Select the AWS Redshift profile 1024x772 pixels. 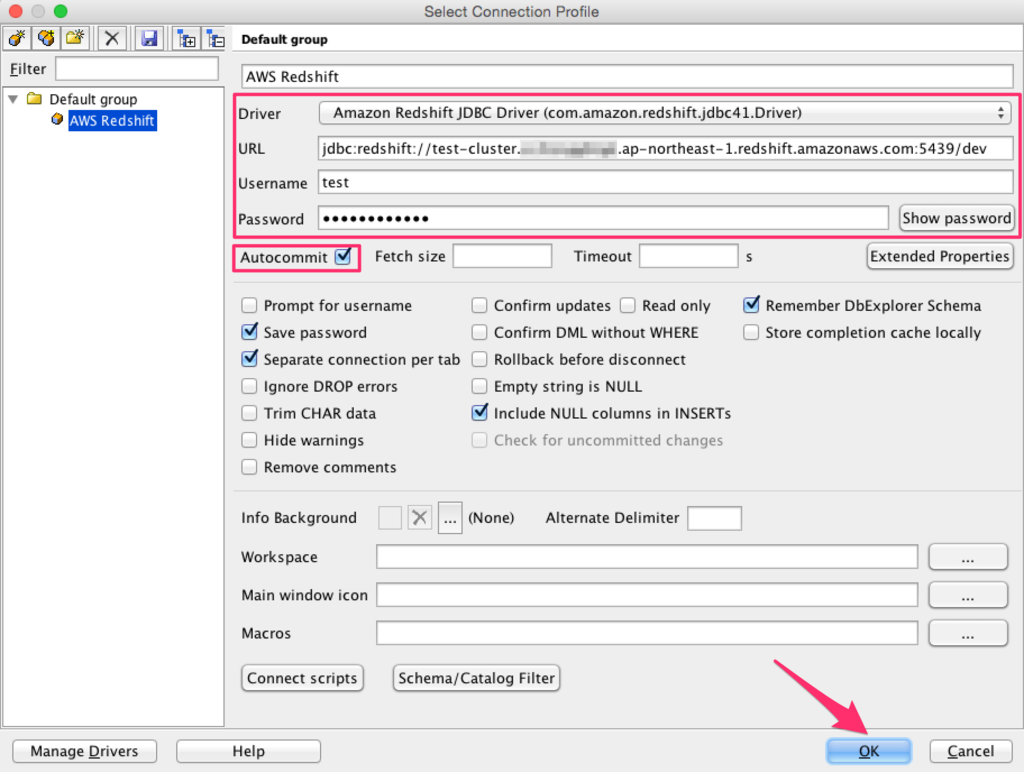coord(112,120)
